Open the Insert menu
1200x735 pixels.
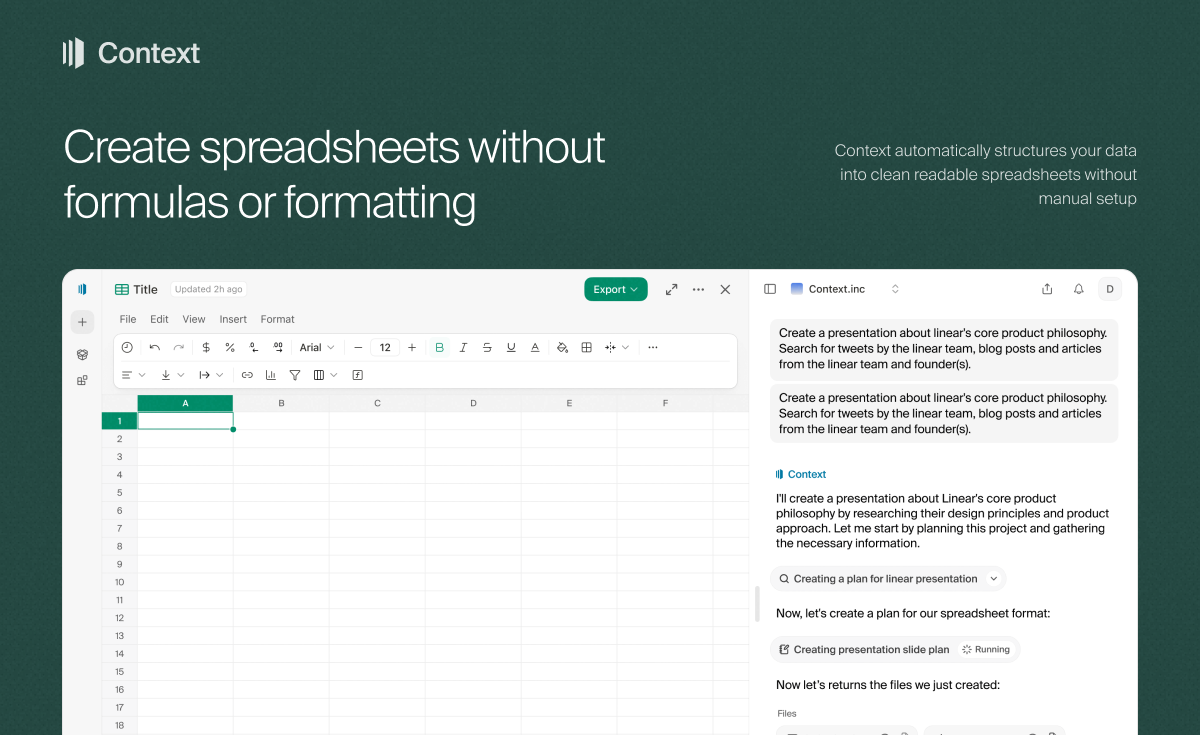click(233, 319)
